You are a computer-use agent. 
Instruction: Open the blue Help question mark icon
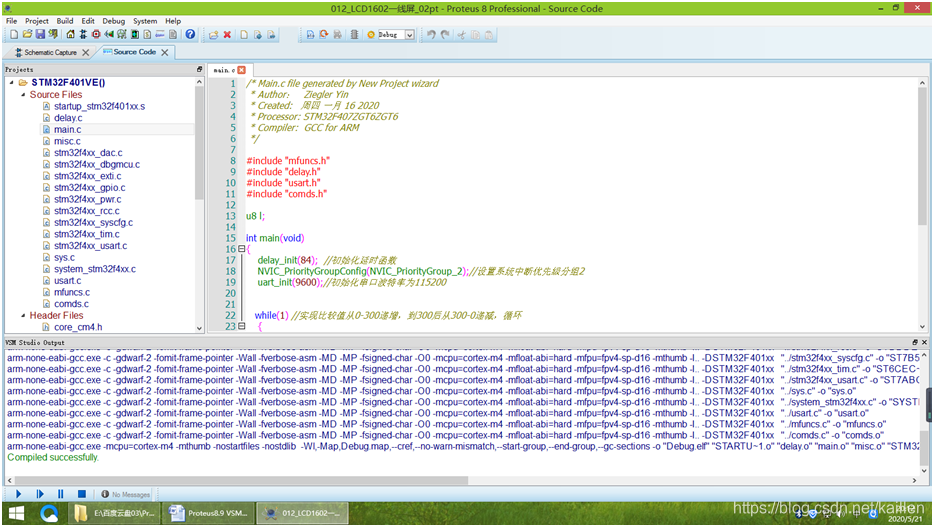pyautogui.click(x=190, y=35)
